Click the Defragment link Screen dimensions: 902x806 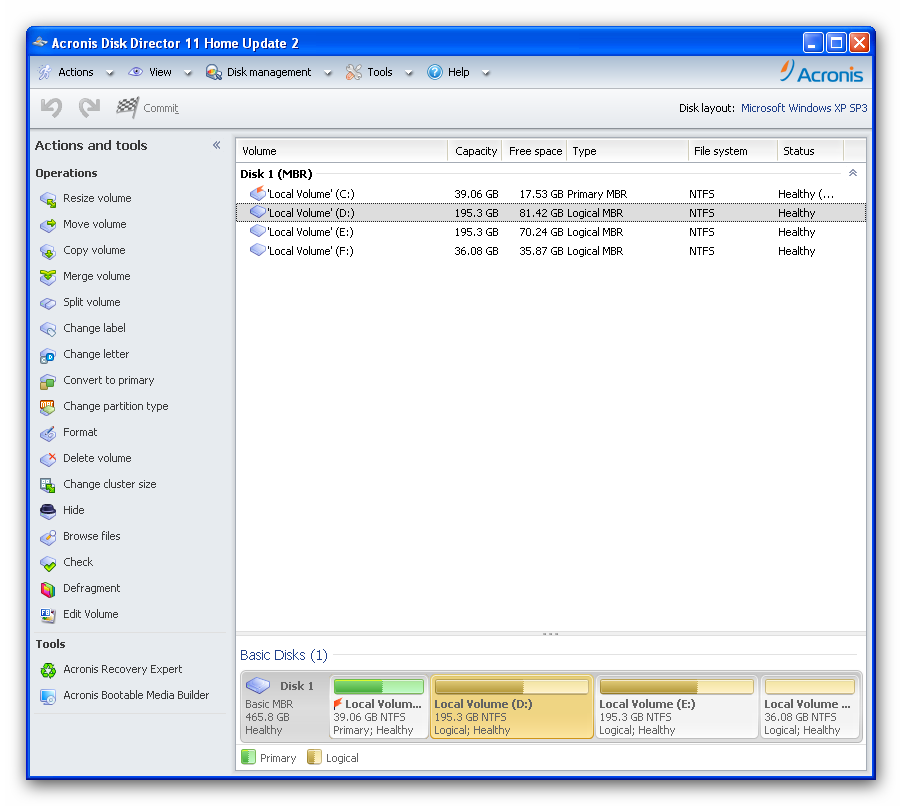(x=91, y=588)
